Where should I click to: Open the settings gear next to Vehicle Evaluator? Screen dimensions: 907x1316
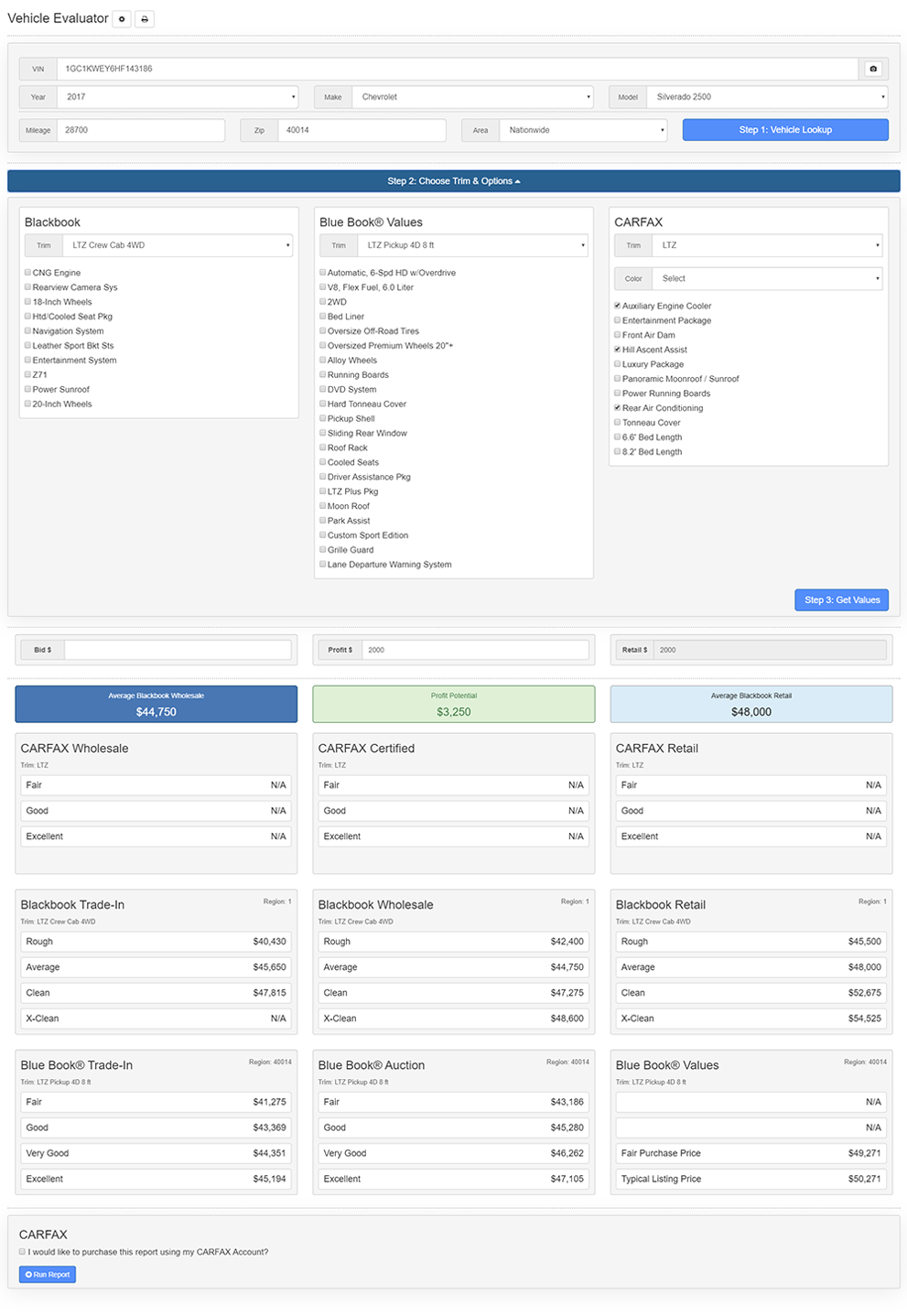pyautogui.click(x=122, y=18)
